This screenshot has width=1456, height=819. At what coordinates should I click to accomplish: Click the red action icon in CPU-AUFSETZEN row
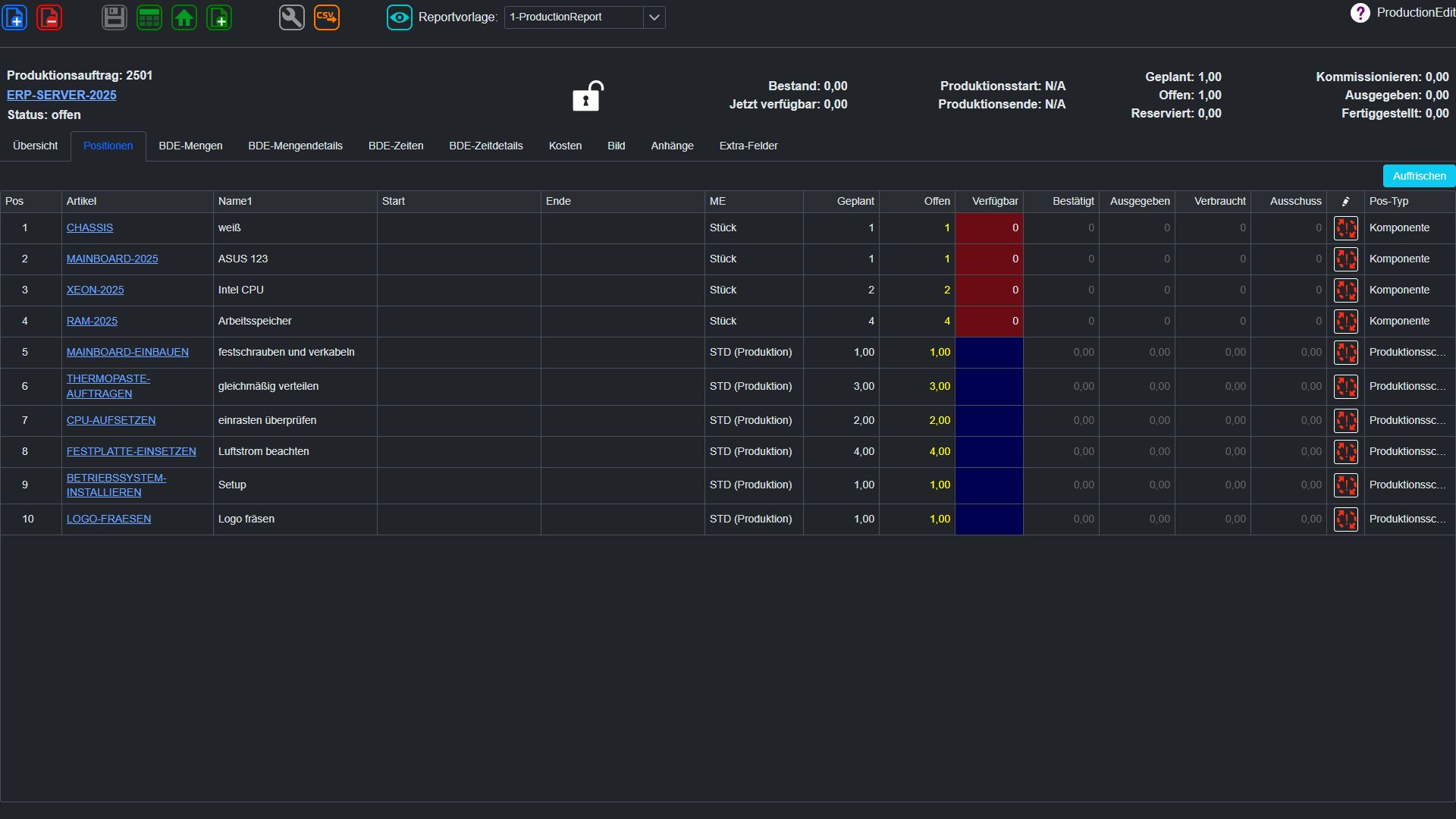coord(1346,421)
